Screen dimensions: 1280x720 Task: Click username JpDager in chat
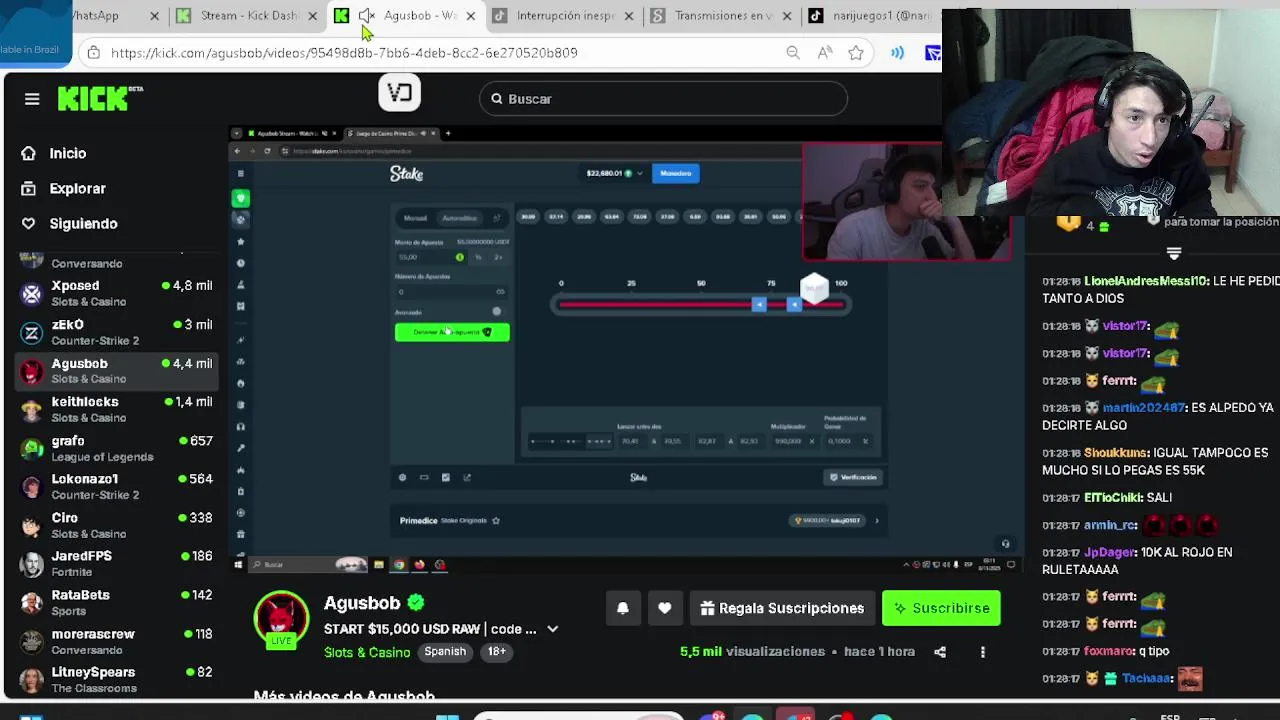(x=1110, y=552)
